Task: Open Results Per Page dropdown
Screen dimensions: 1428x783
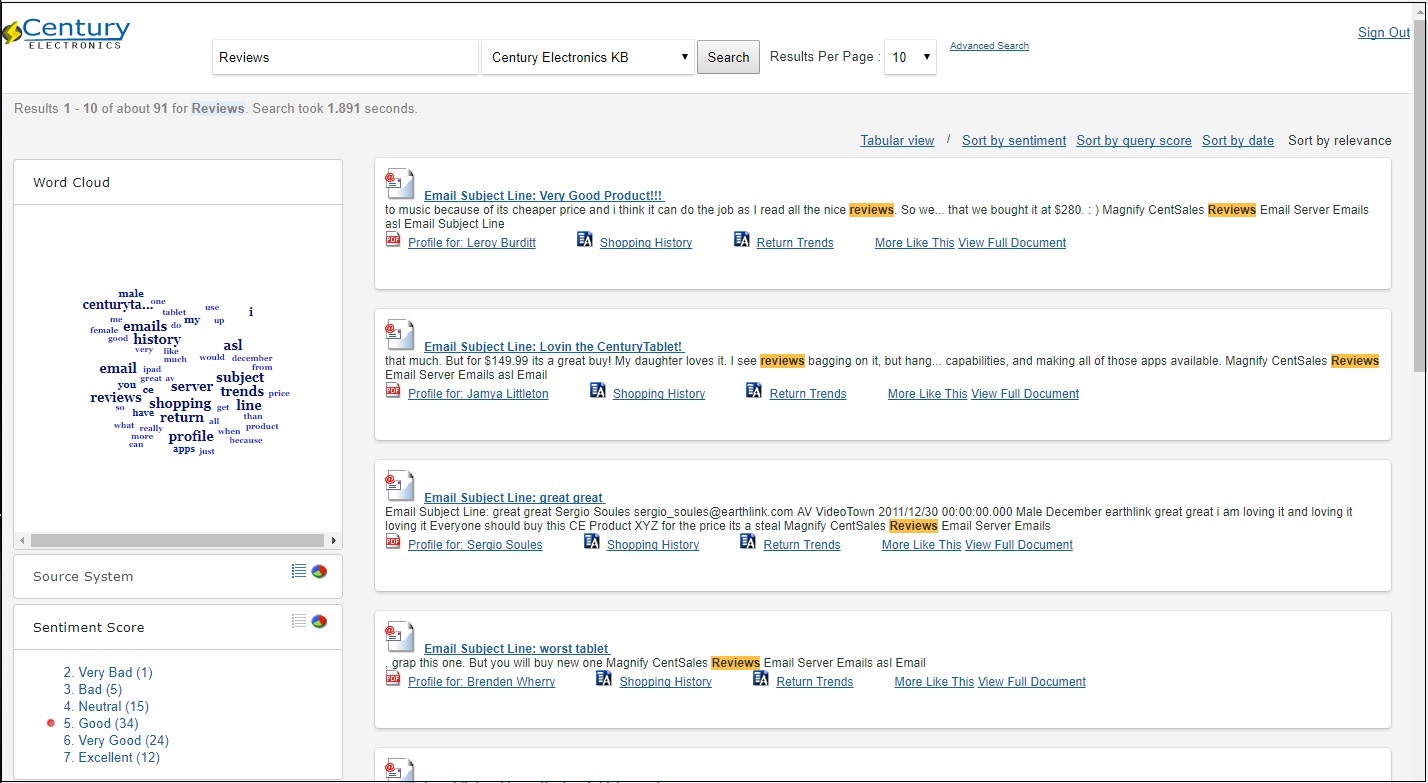Action: [x=910, y=57]
